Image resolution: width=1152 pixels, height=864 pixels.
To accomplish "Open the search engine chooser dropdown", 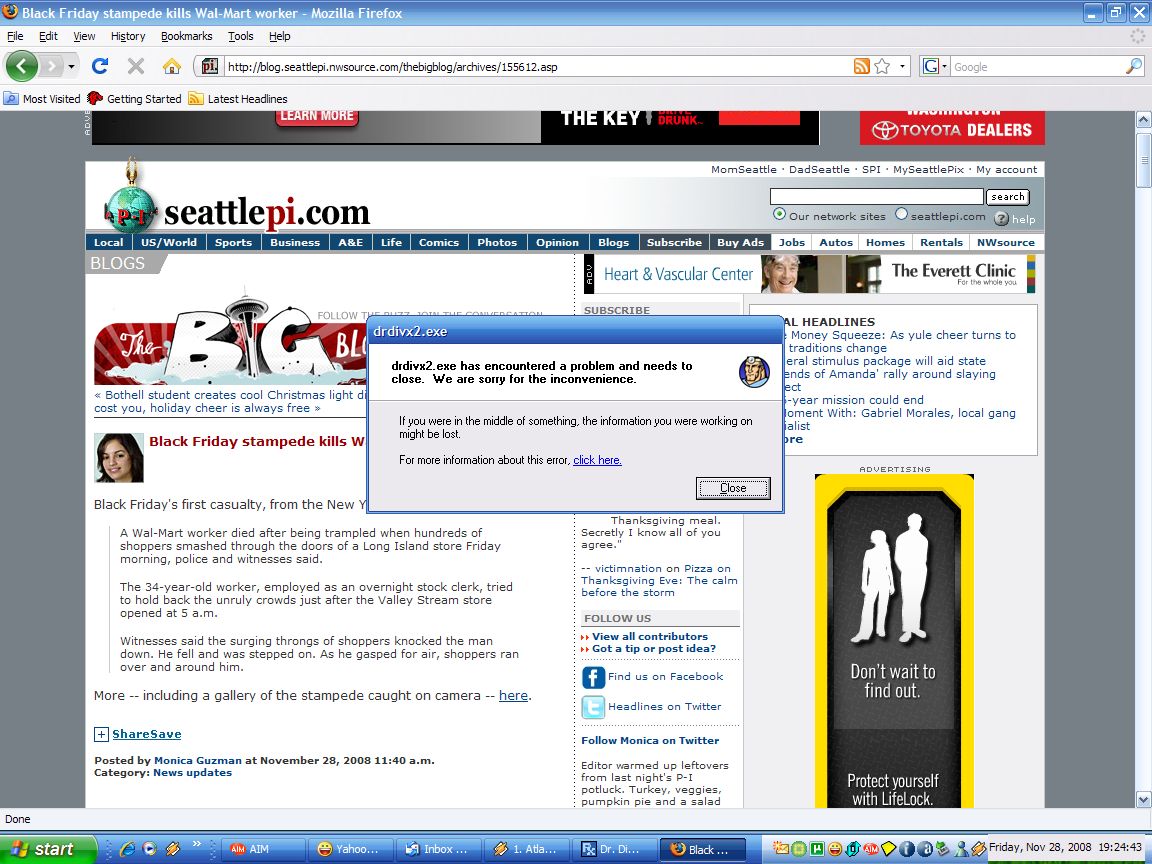I will pos(944,66).
